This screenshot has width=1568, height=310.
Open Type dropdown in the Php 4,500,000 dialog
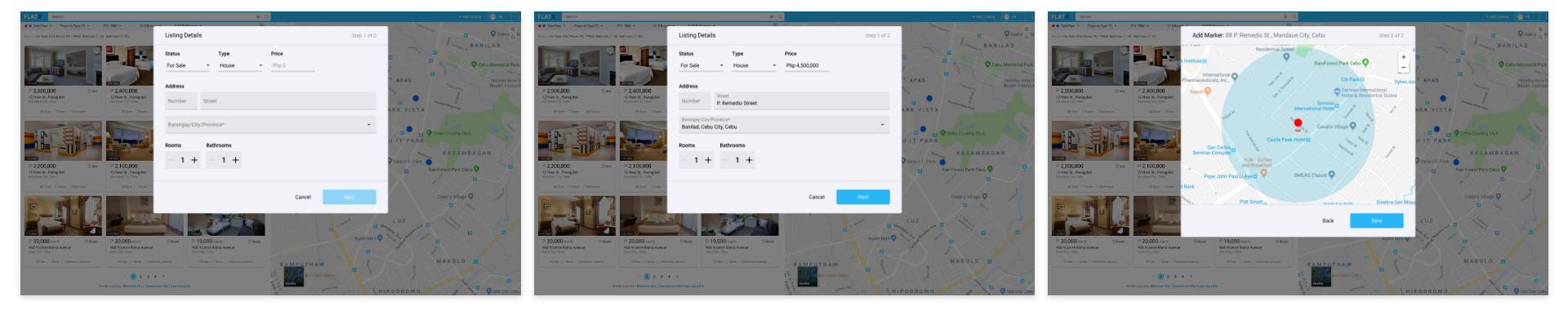pyautogui.click(x=754, y=65)
